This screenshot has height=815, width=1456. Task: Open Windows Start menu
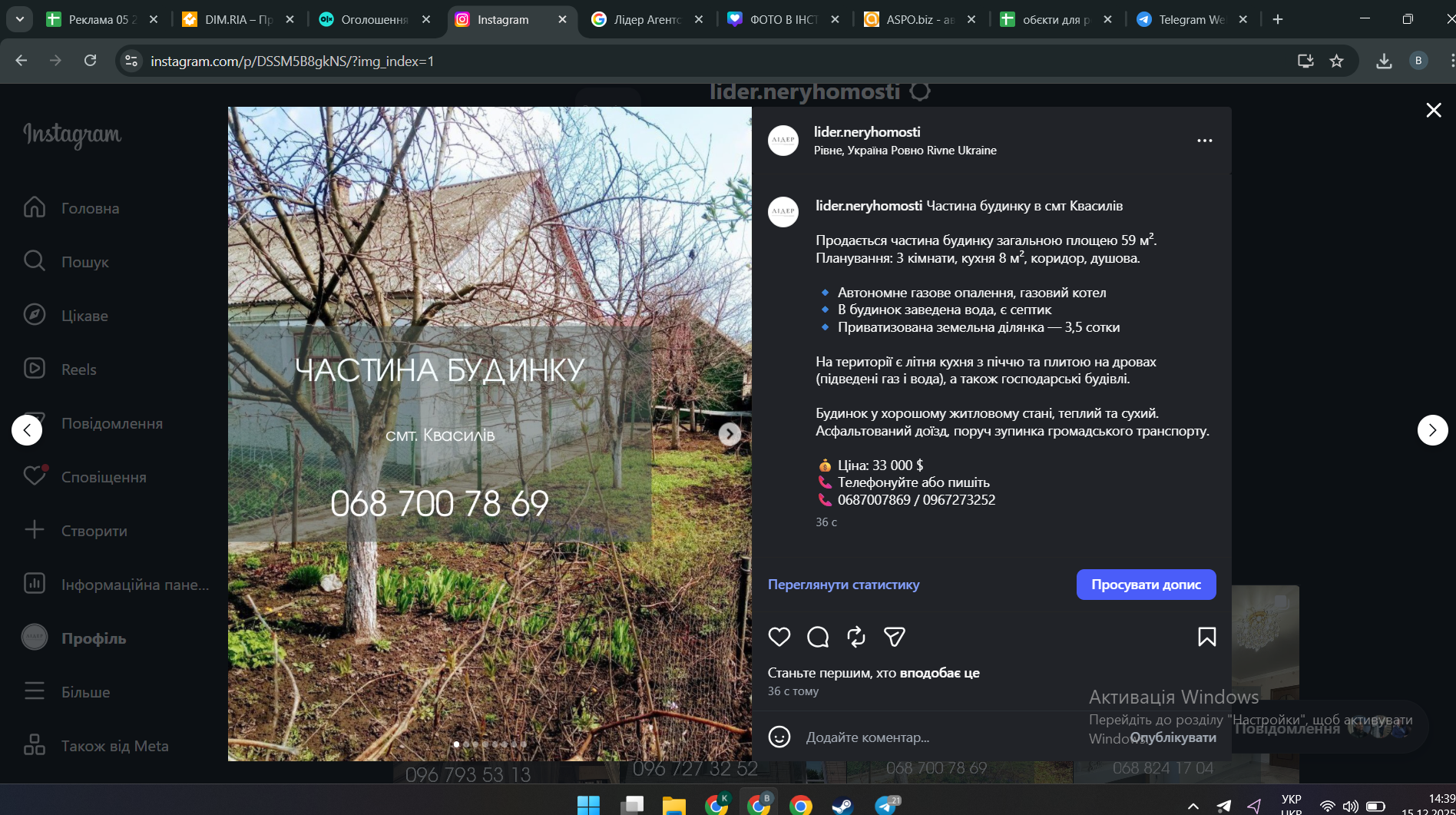588,804
